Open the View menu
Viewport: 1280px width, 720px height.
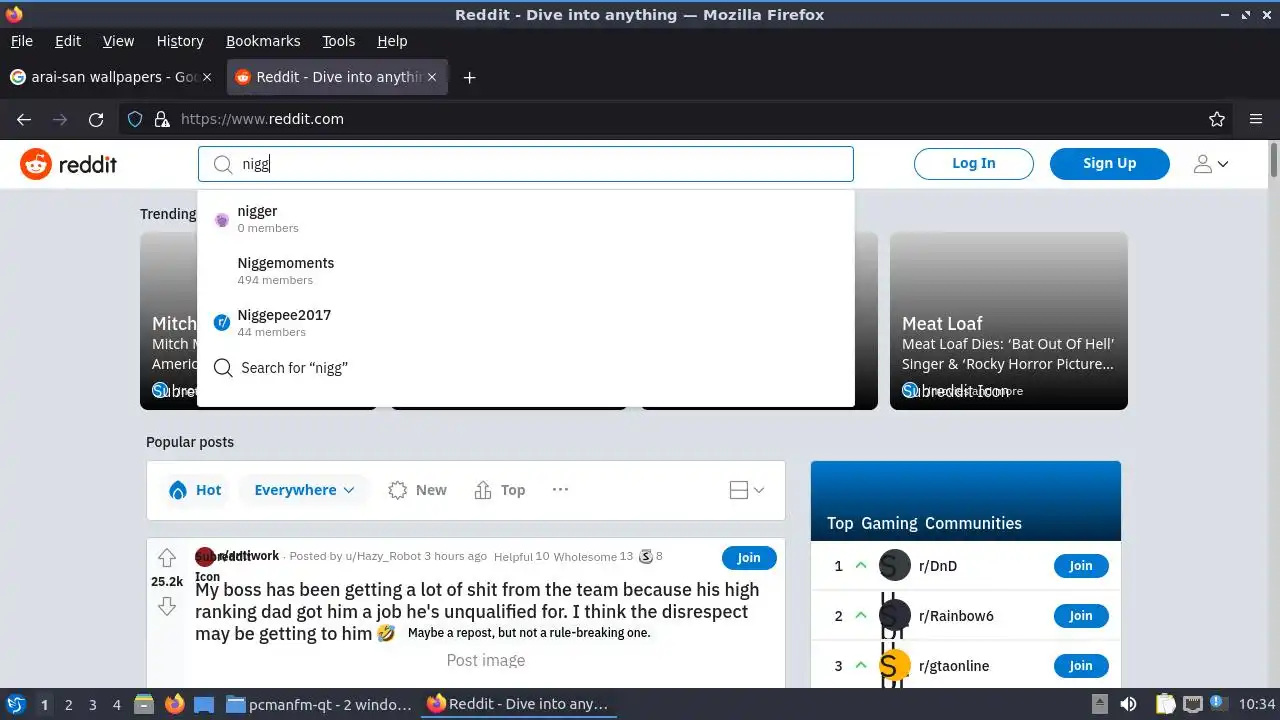coord(118,41)
